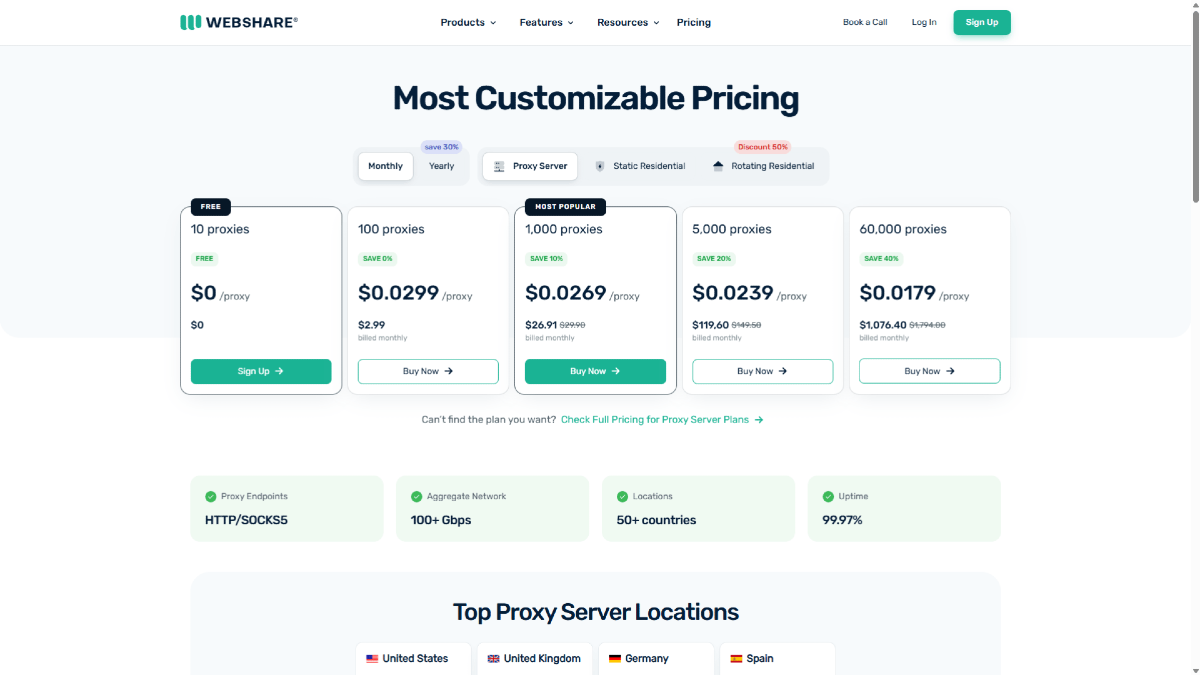Click the '99.97%' uptime value

(842, 520)
